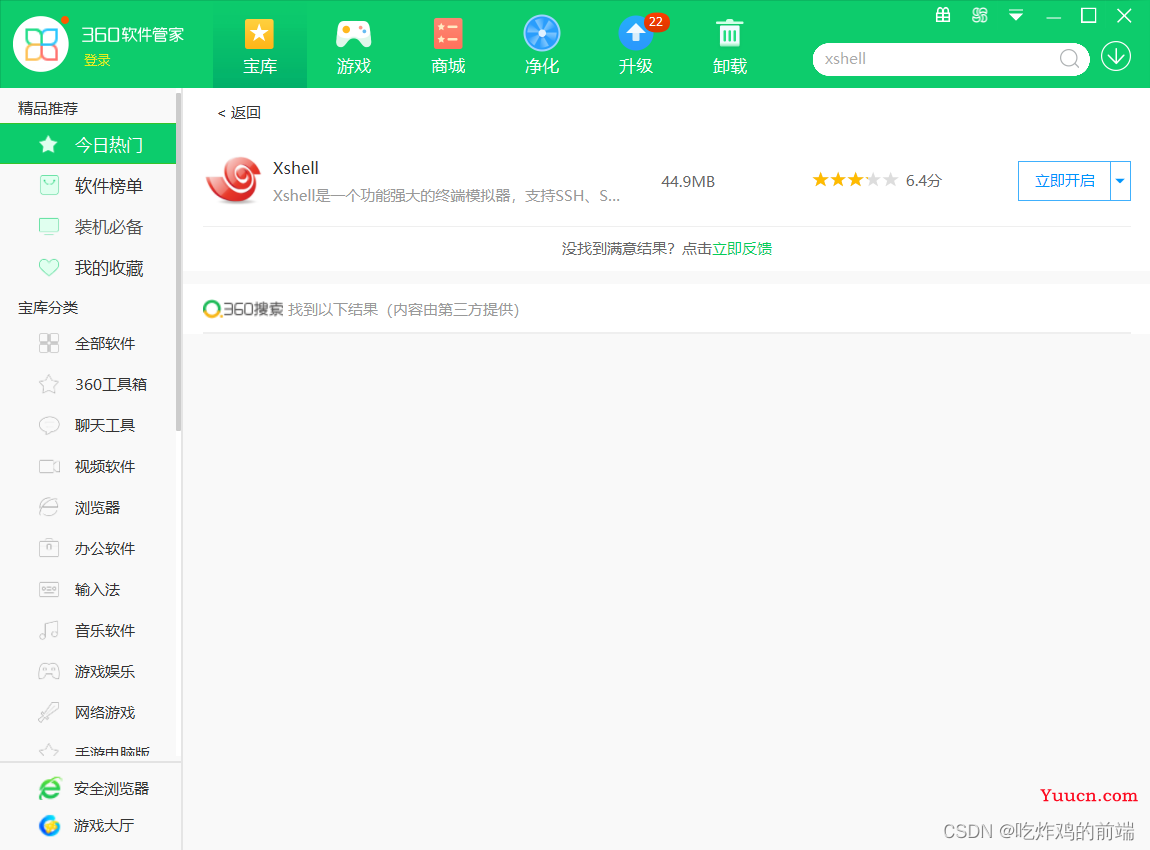Select the 360工具箱 category
Image resolution: width=1150 pixels, height=850 pixels.
(x=88, y=384)
